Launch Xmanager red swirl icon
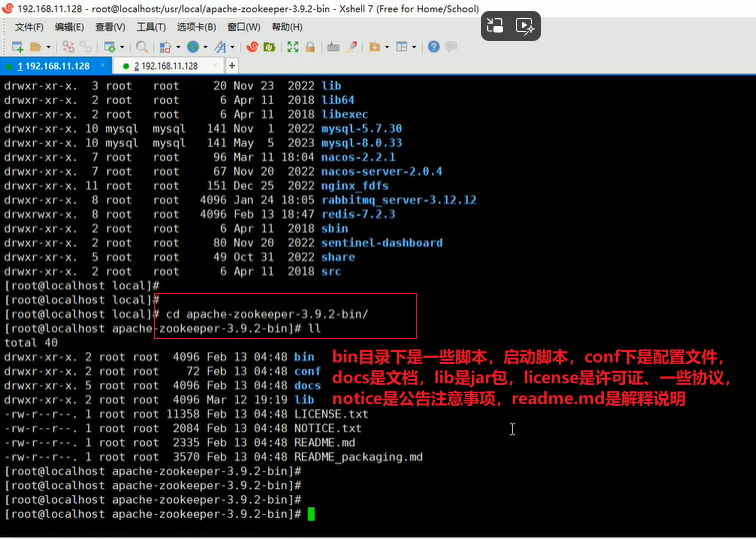Viewport: 756px width, 539px height. tap(252, 47)
